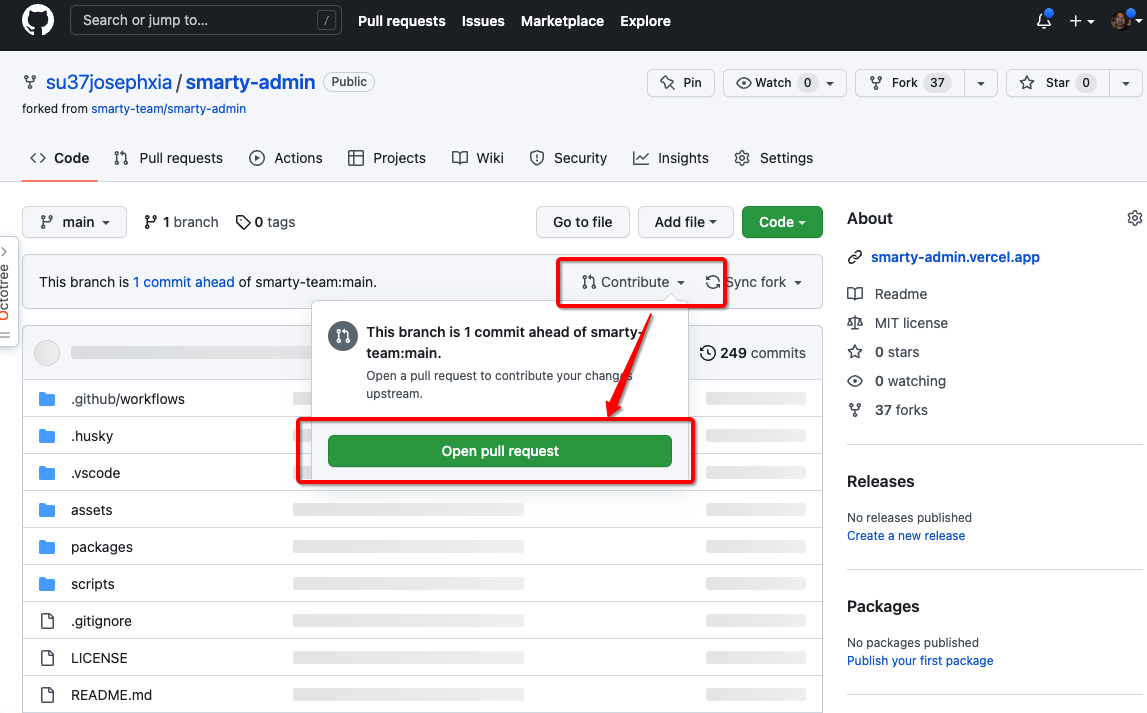
Task: Click the GitHub logo home icon
Action: pyautogui.click(x=38, y=21)
